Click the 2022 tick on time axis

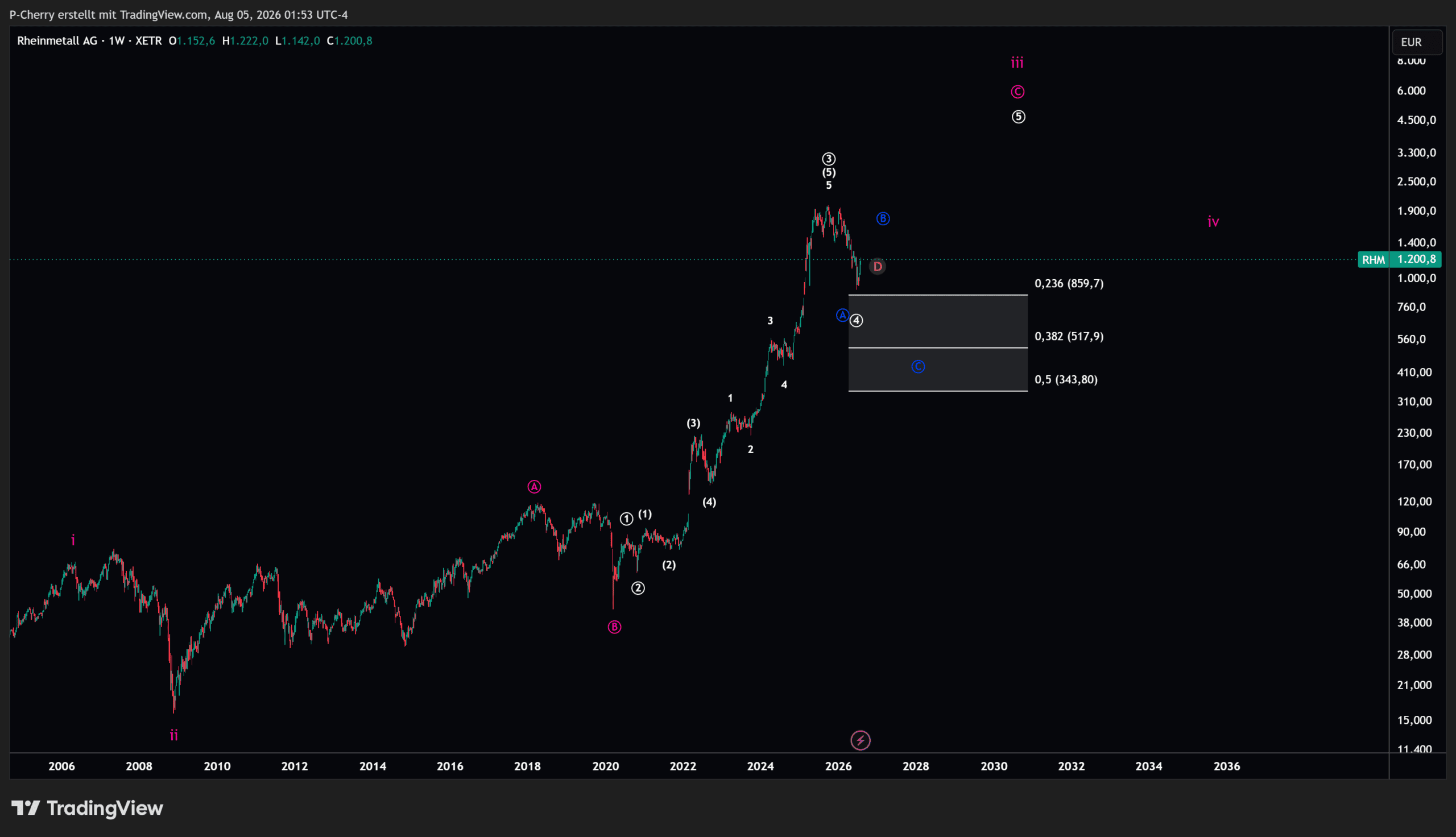pyautogui.click(x=683, y=766)
